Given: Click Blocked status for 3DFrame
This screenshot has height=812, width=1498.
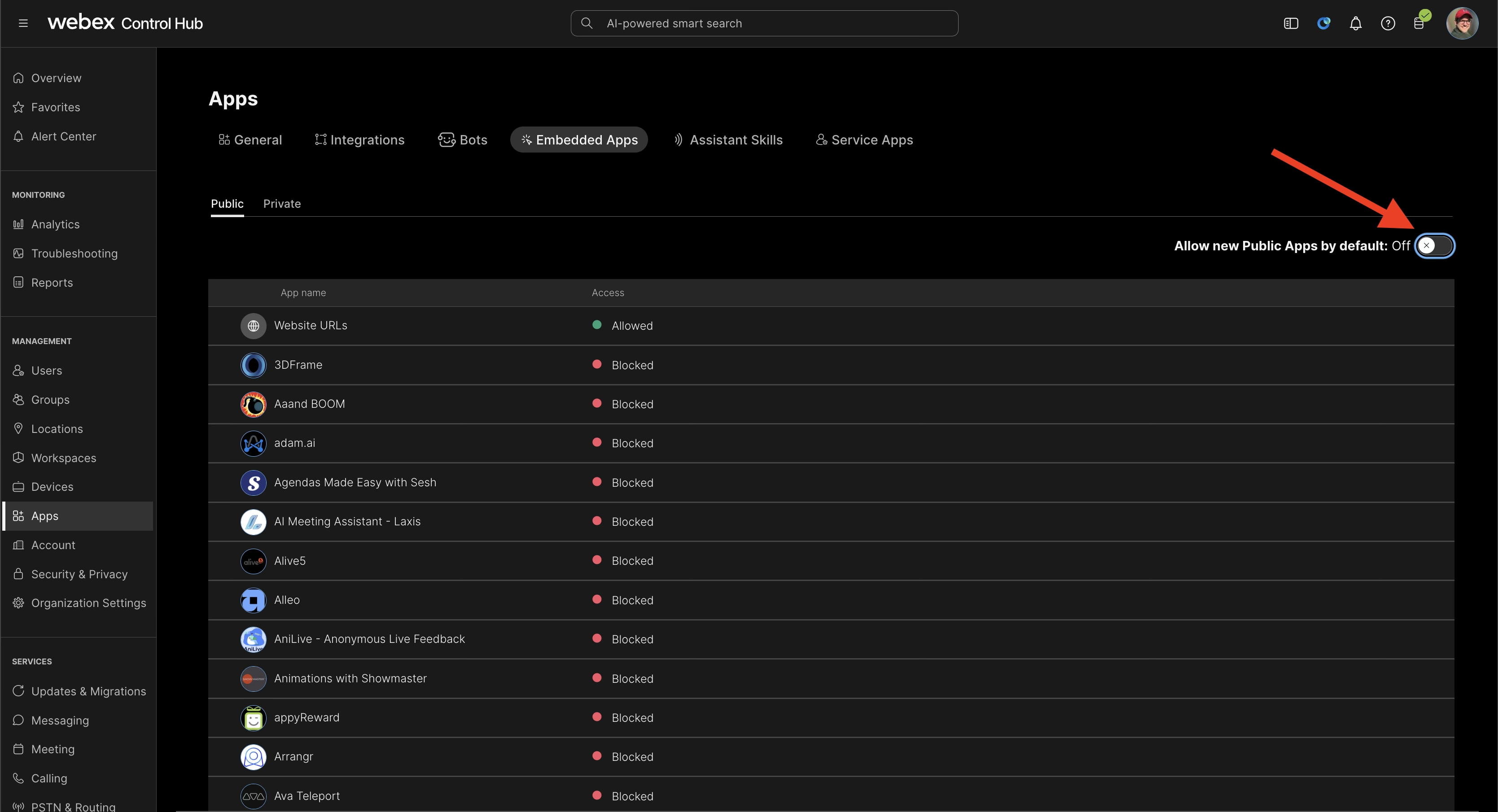Looking at the screenshot, I should (623, 365).
